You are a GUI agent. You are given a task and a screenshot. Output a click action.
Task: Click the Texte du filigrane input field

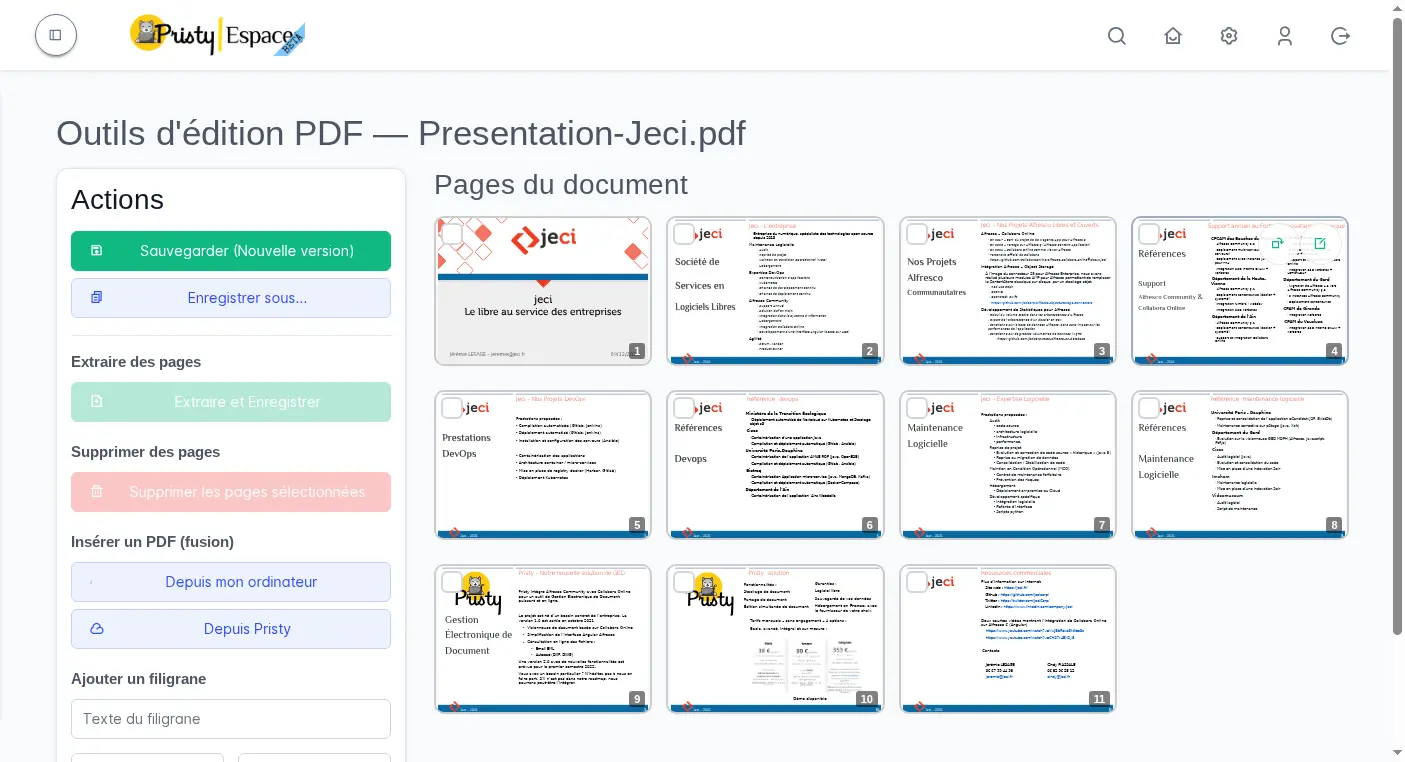pyautogui.click(x=230, y=718)
